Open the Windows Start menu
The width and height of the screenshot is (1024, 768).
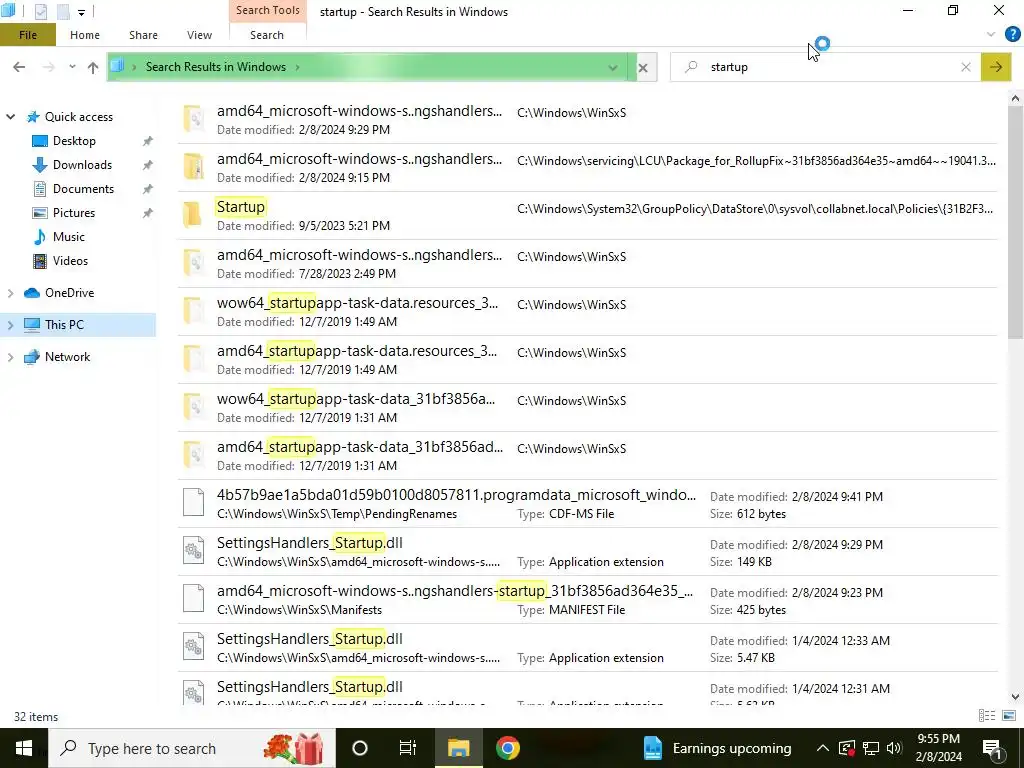(x=24, y=748)
